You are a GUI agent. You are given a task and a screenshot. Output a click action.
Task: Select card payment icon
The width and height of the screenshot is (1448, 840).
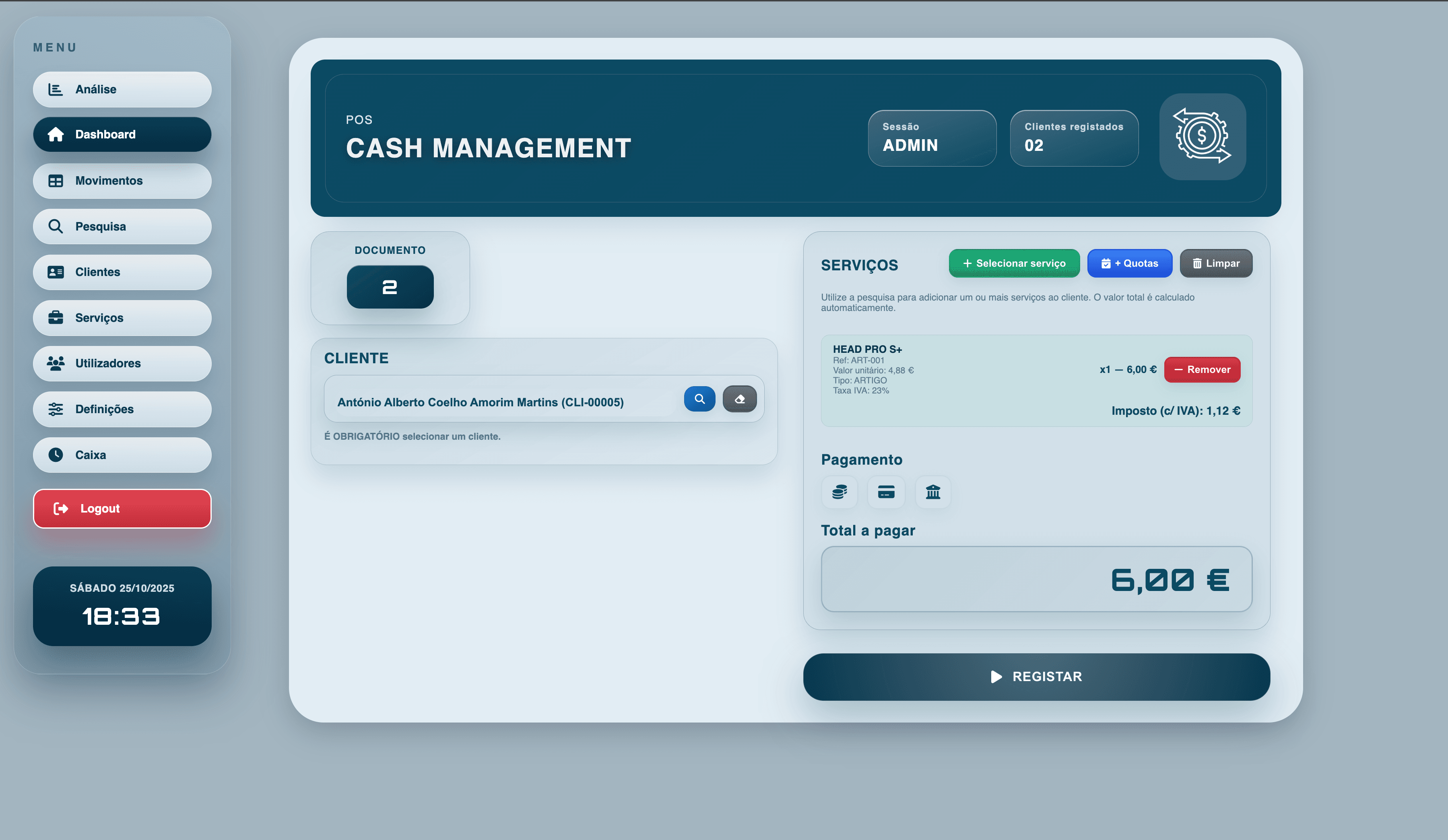886,492
